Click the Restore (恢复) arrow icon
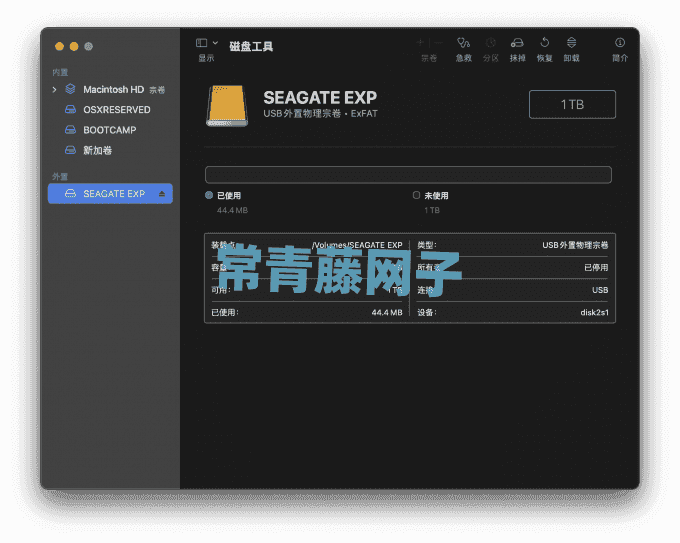 click(x=544, y=43)
